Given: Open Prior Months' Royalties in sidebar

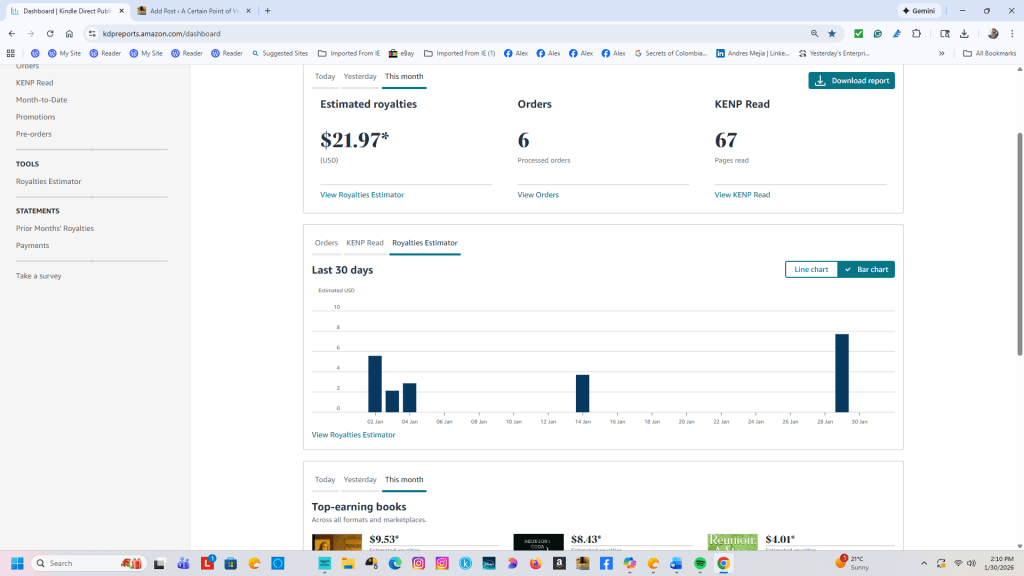Looking at the screenshot, I should (x=55, y=228).
